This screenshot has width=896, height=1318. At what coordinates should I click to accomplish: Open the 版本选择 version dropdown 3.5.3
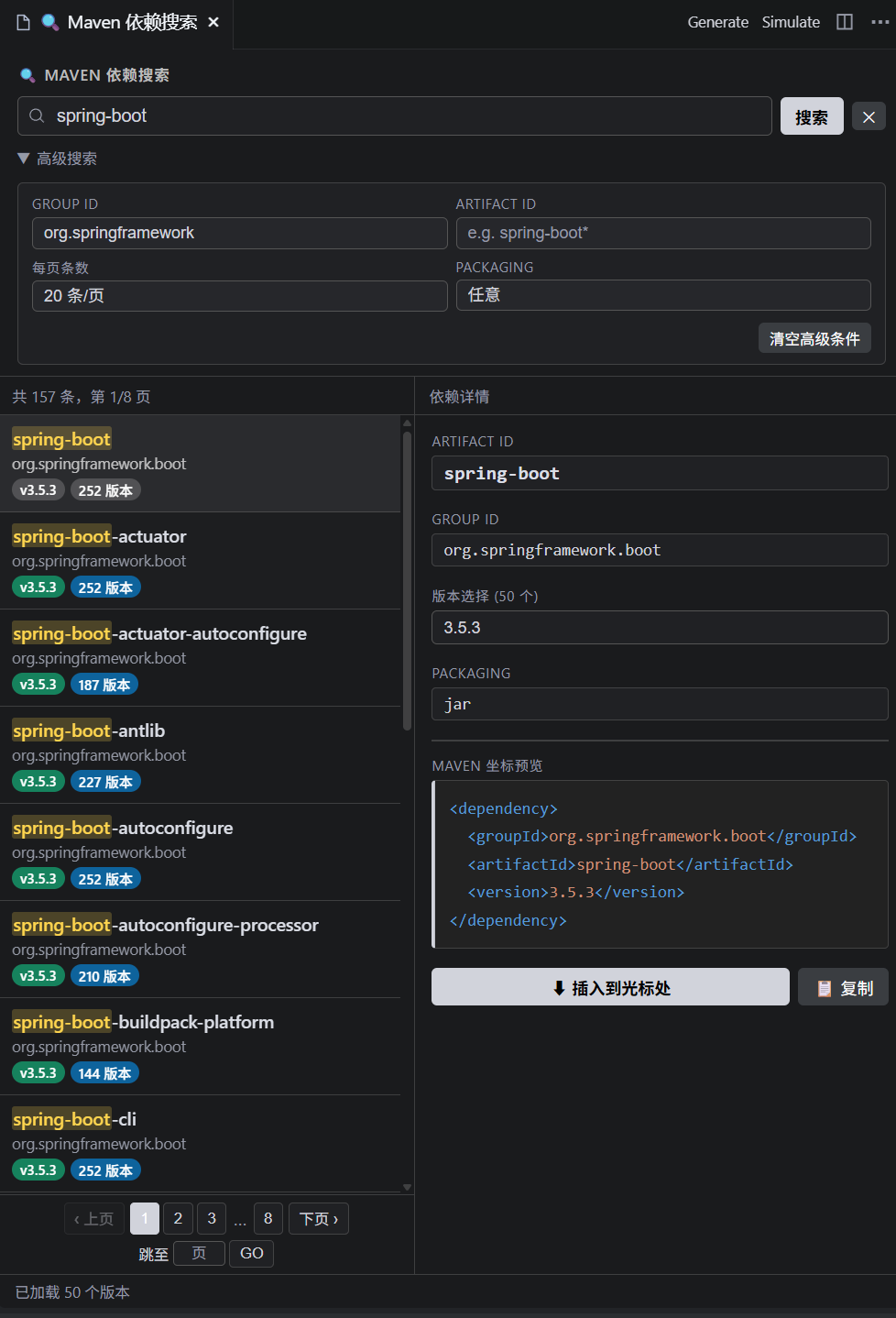(660, 627)
